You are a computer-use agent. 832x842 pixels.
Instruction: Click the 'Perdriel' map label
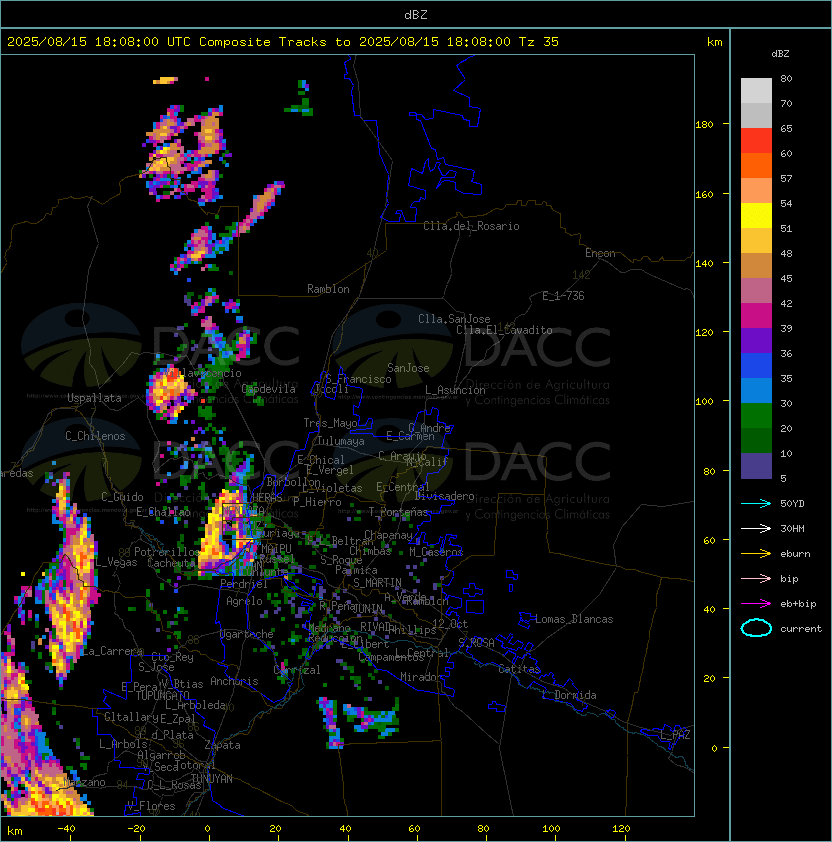244,584
